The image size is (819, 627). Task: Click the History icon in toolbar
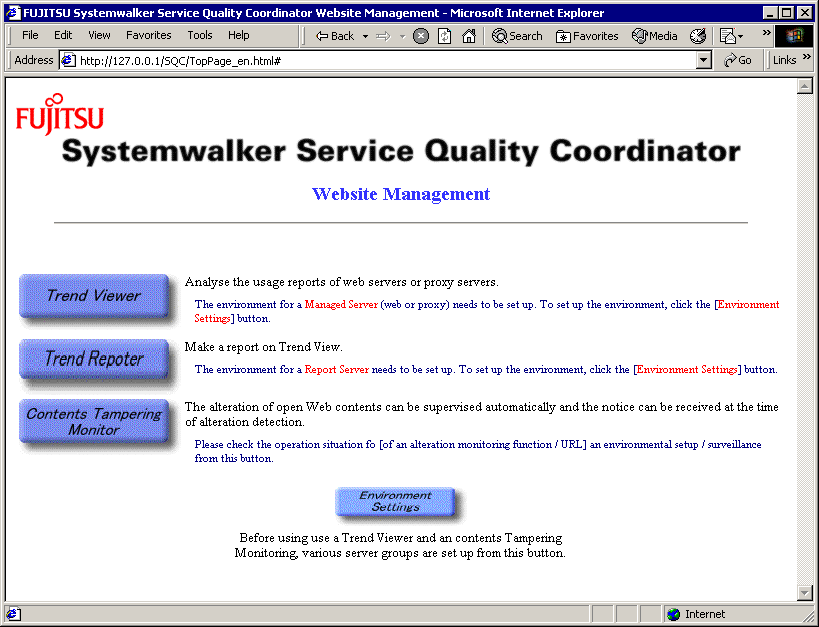tap(698, 36)
